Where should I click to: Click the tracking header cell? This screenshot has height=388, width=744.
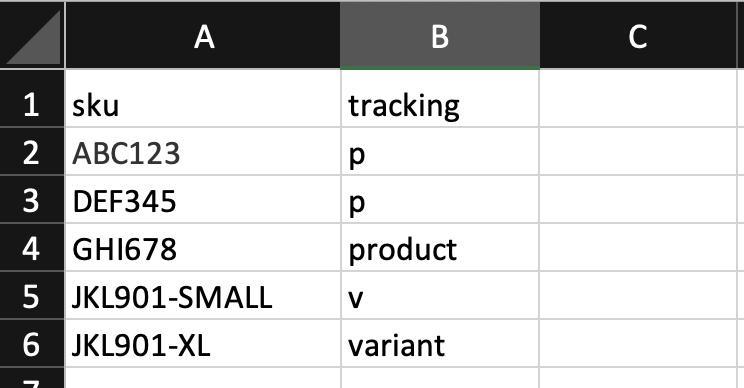(440, 99)
